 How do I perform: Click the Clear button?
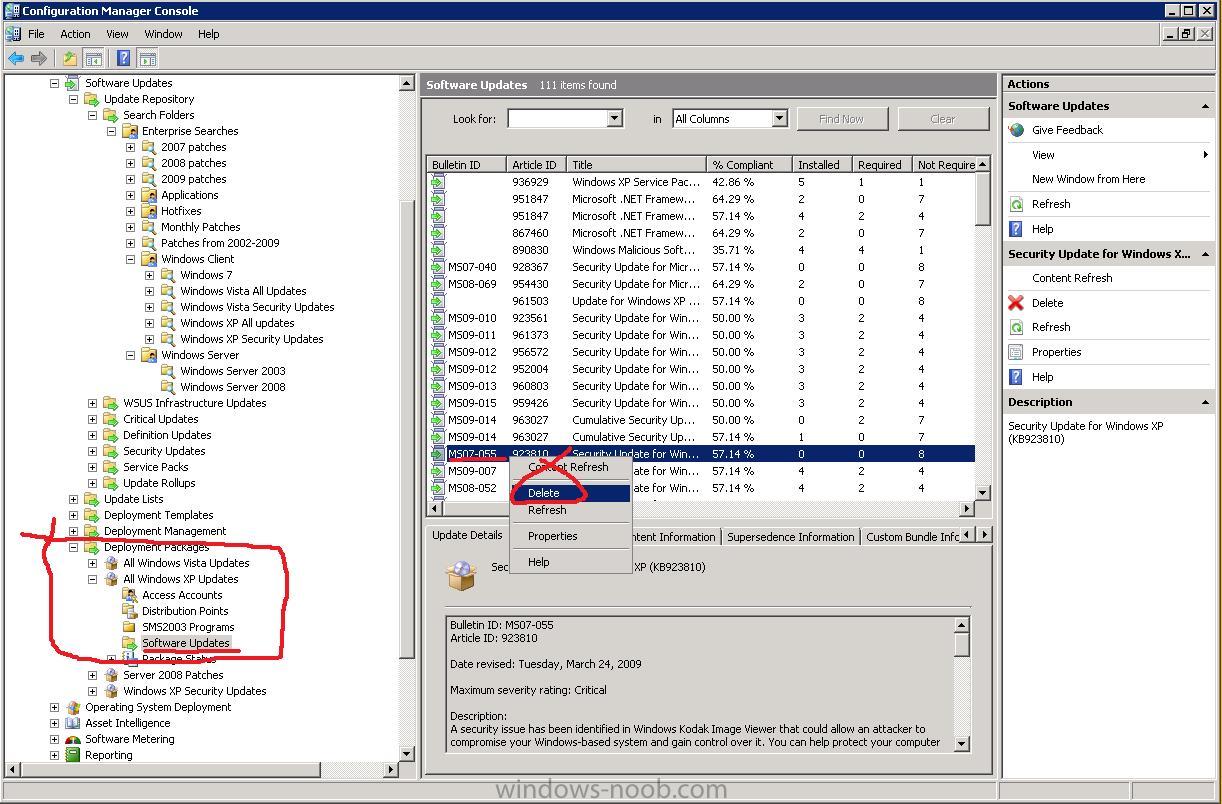[x=943, y=119]
